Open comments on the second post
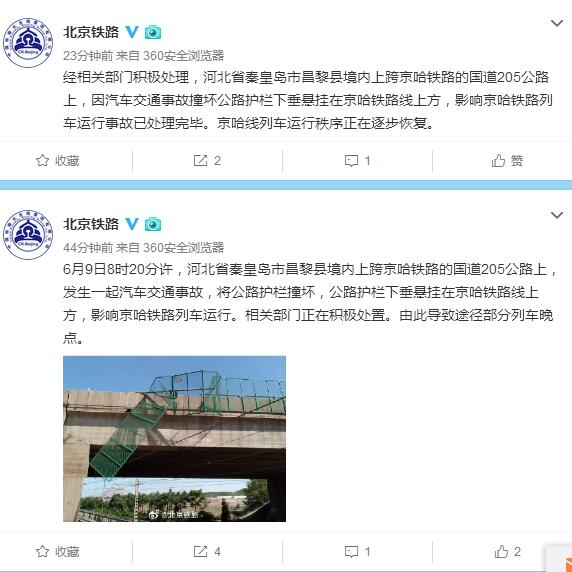Image resolution: width=572 pixels, height=572 pixels. [358, 552]
